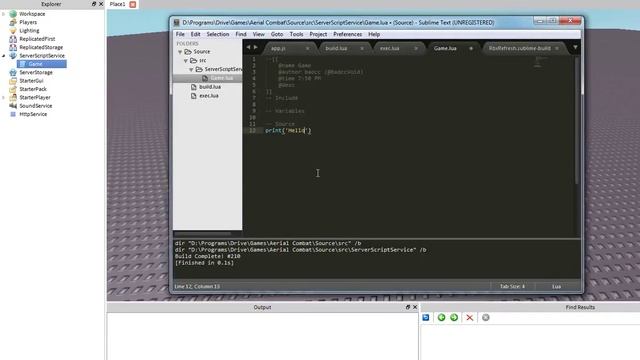Click the HttpService icon in Explorer
This screenshot has width=640, height=360.
coord(13,114)
